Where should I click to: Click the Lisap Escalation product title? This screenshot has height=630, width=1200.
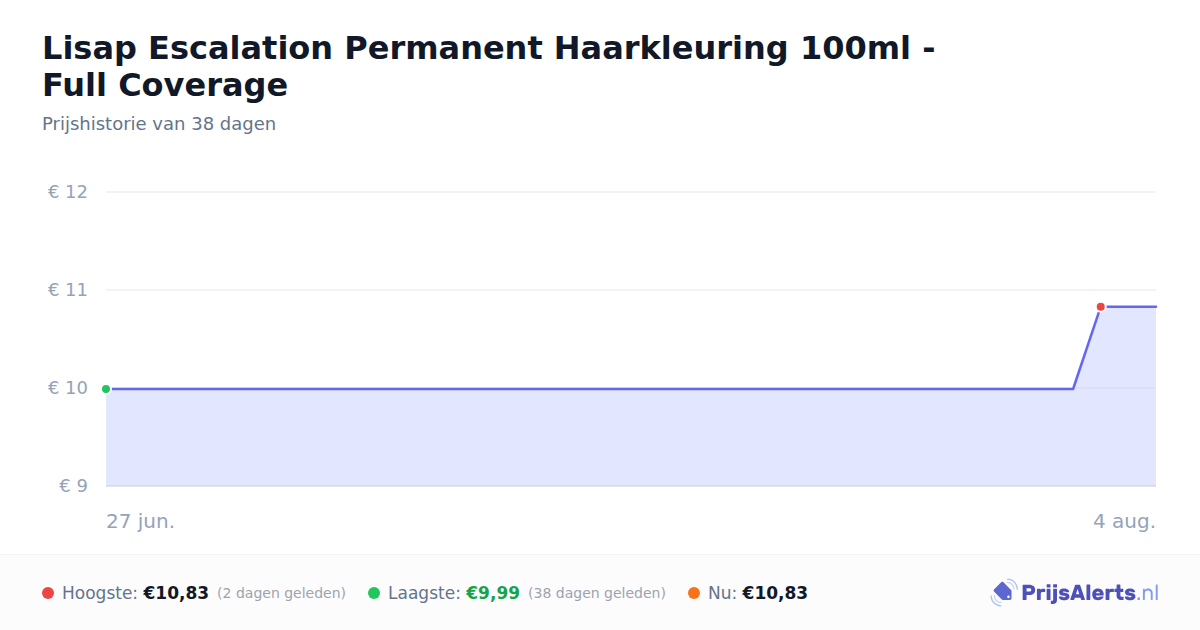[x=489, y=66]
